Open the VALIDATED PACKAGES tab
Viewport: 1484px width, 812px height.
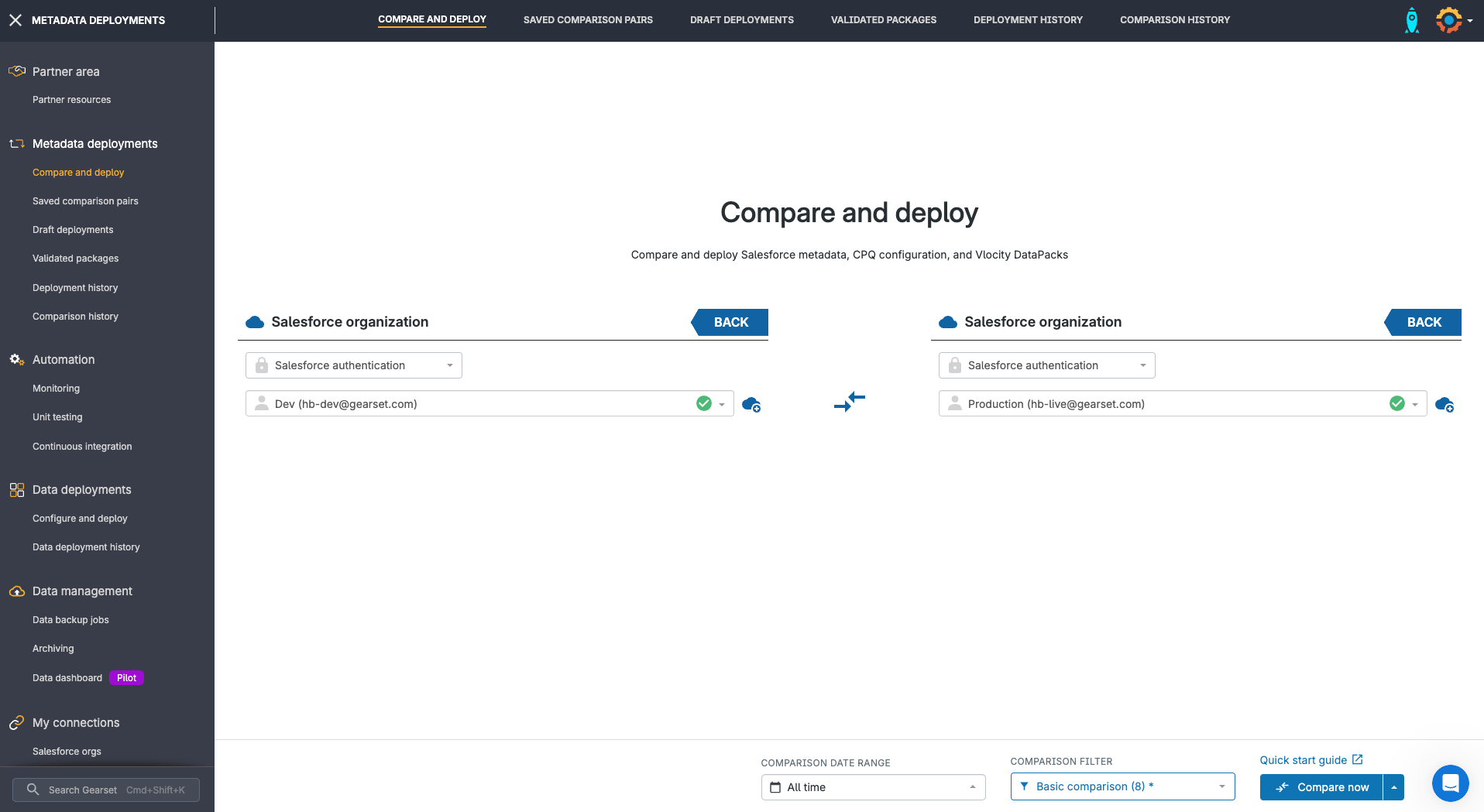pyautogui.click(x=883, y=19)
